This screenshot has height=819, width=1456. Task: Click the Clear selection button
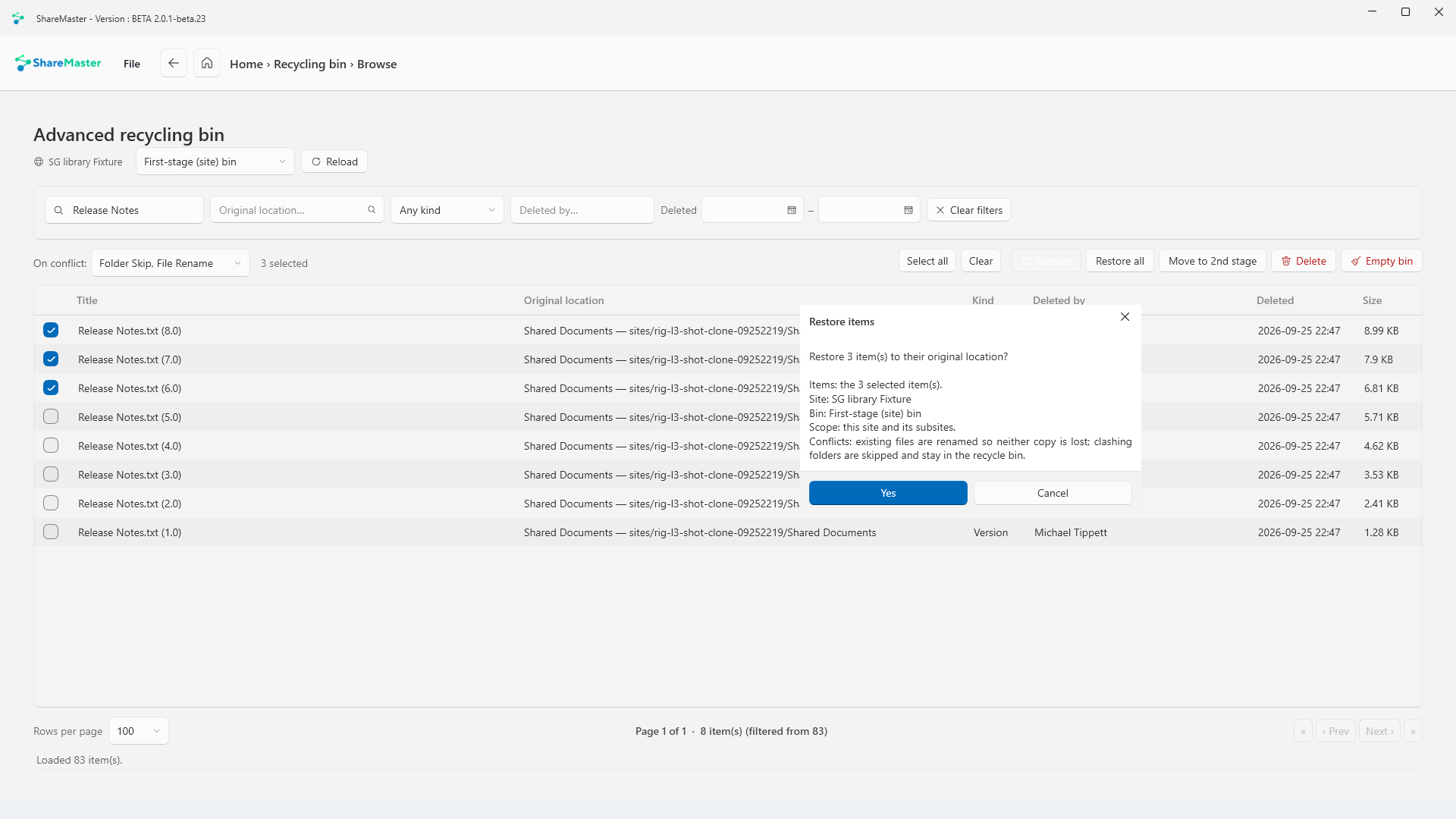(981, 261)
